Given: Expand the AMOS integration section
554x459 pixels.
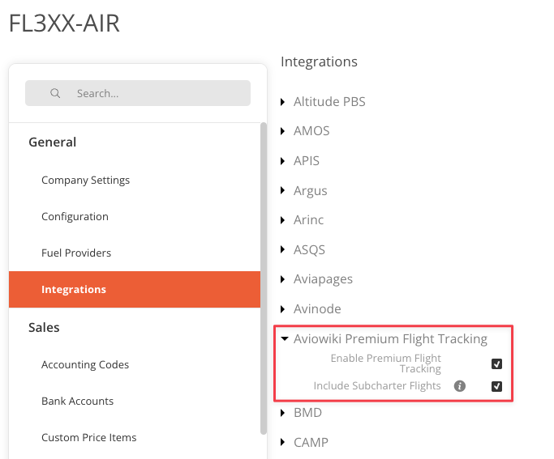Looking at the screenshot, I should coord(282,131).
